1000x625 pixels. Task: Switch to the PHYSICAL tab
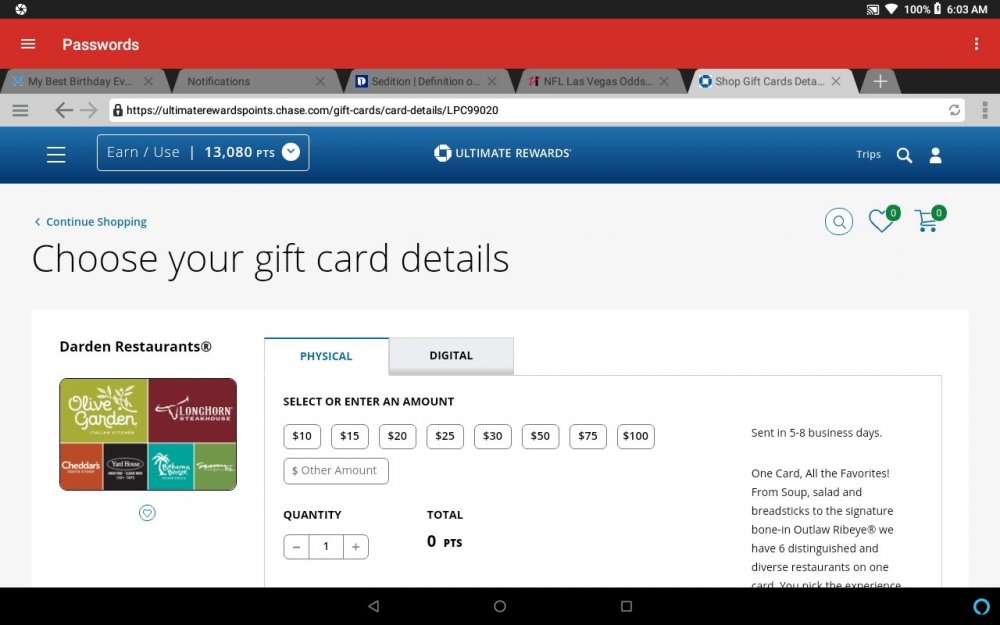(326, 356)
